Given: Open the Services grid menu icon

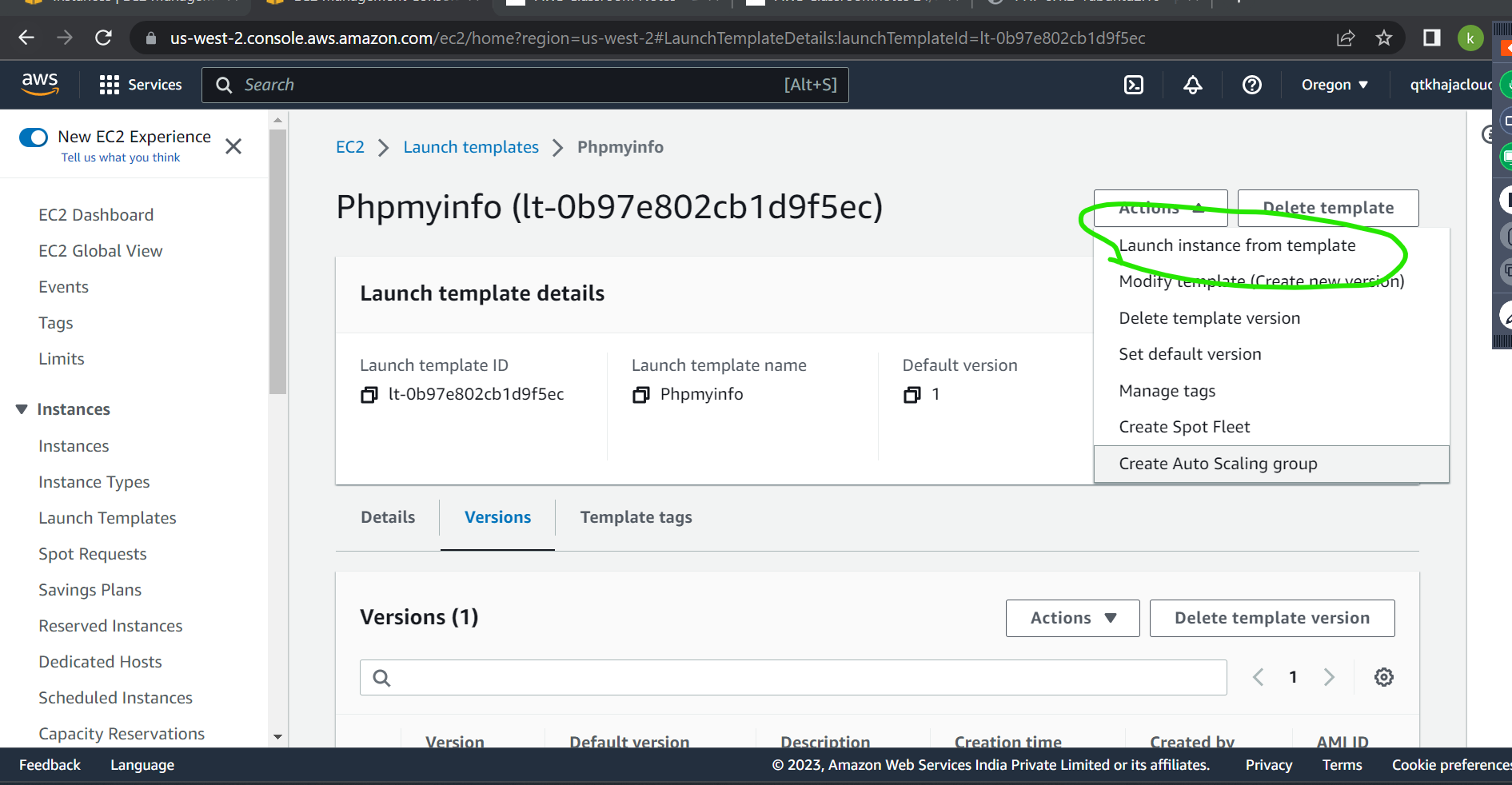Looking at the screenshot, I should (109, 85).
